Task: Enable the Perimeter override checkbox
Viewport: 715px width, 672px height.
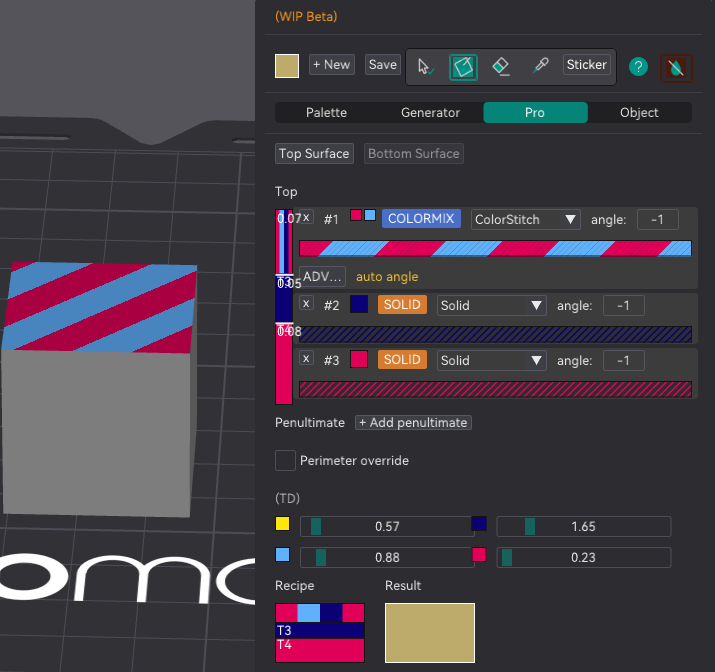Action: coord(285,460)
